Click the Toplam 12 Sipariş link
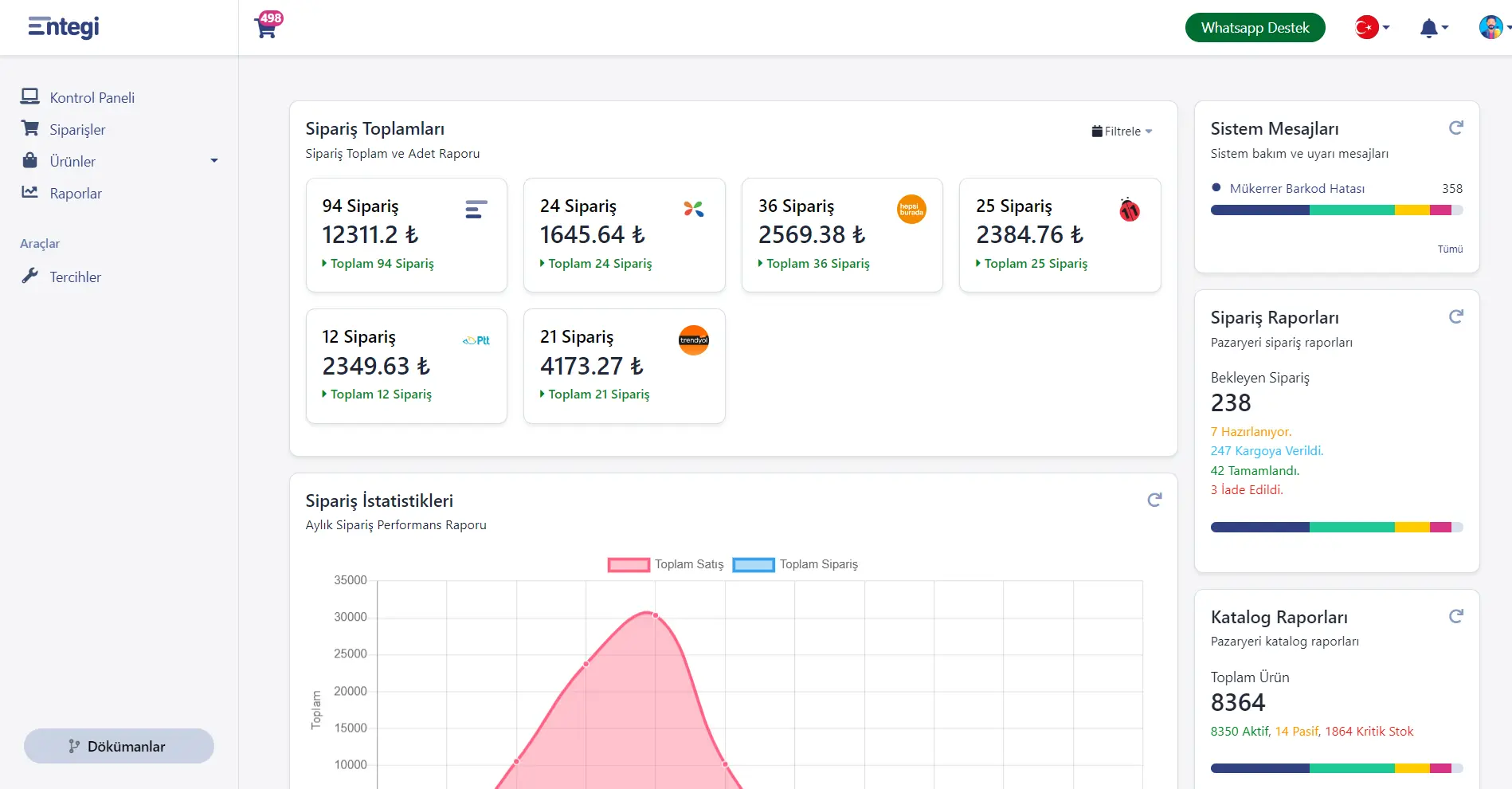Screen dimensions: 1512x789 point(377,394)
